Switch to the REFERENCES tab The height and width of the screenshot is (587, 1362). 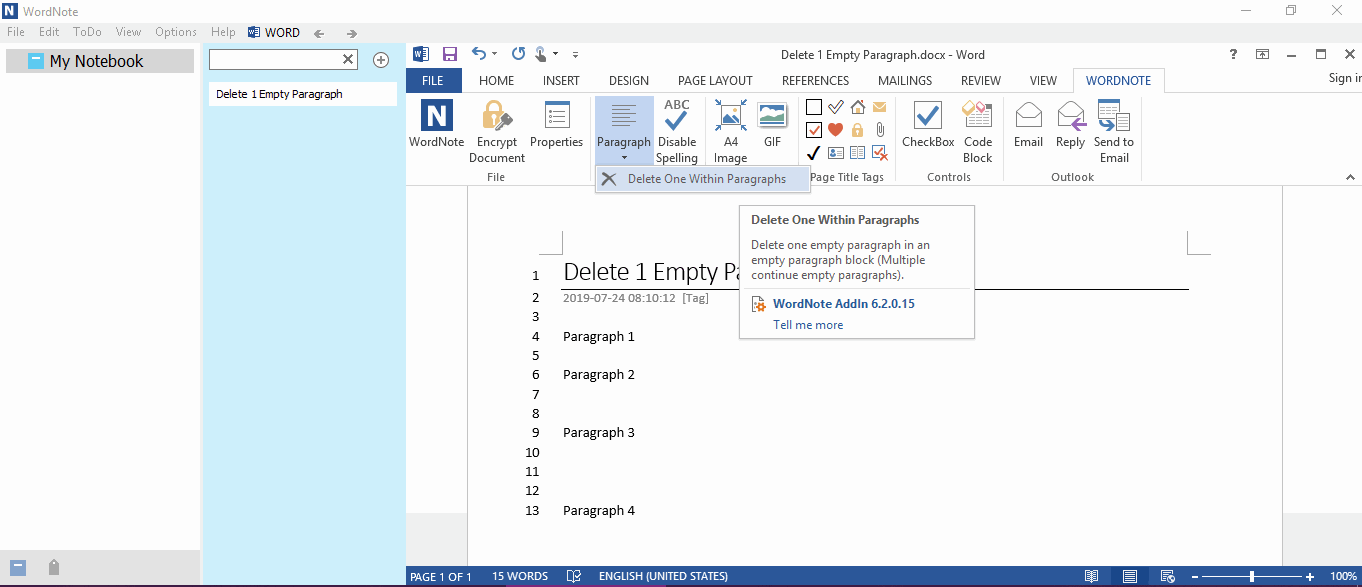pos(815,81)
